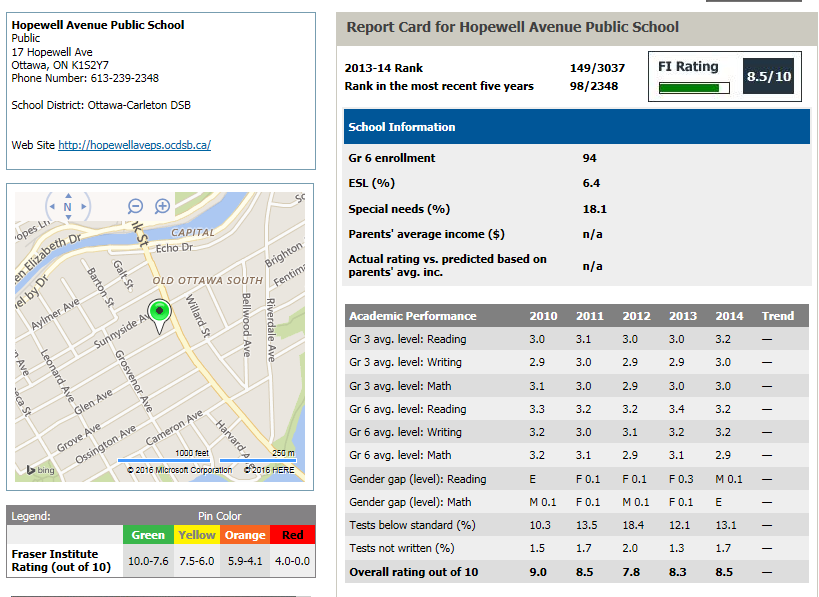Open the hopewellaveps.ocdsb.ca website link
This screenshot has width=819, height=597.
coord(134,145)
